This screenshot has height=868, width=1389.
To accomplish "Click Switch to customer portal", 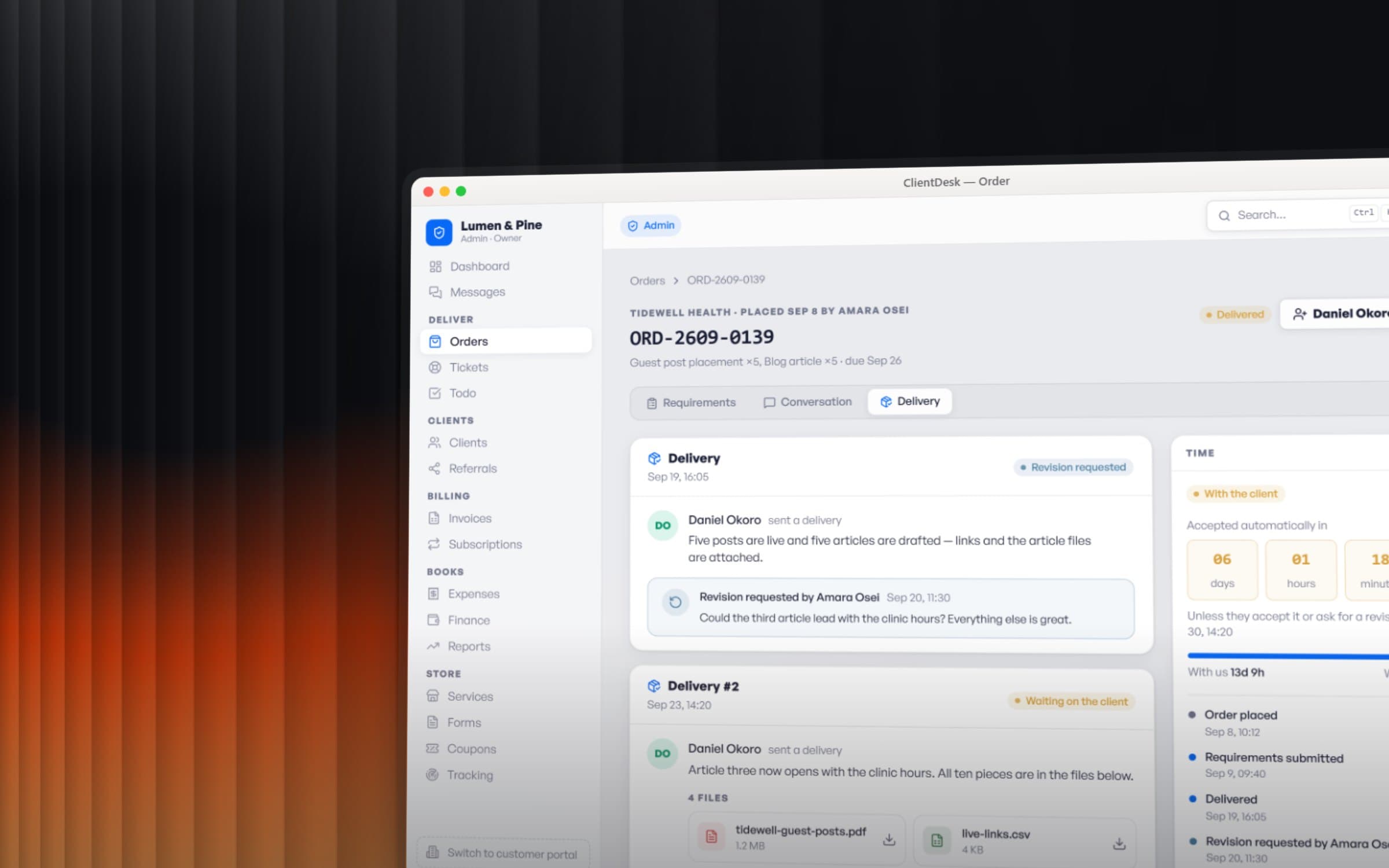I will tap(503, 853).
